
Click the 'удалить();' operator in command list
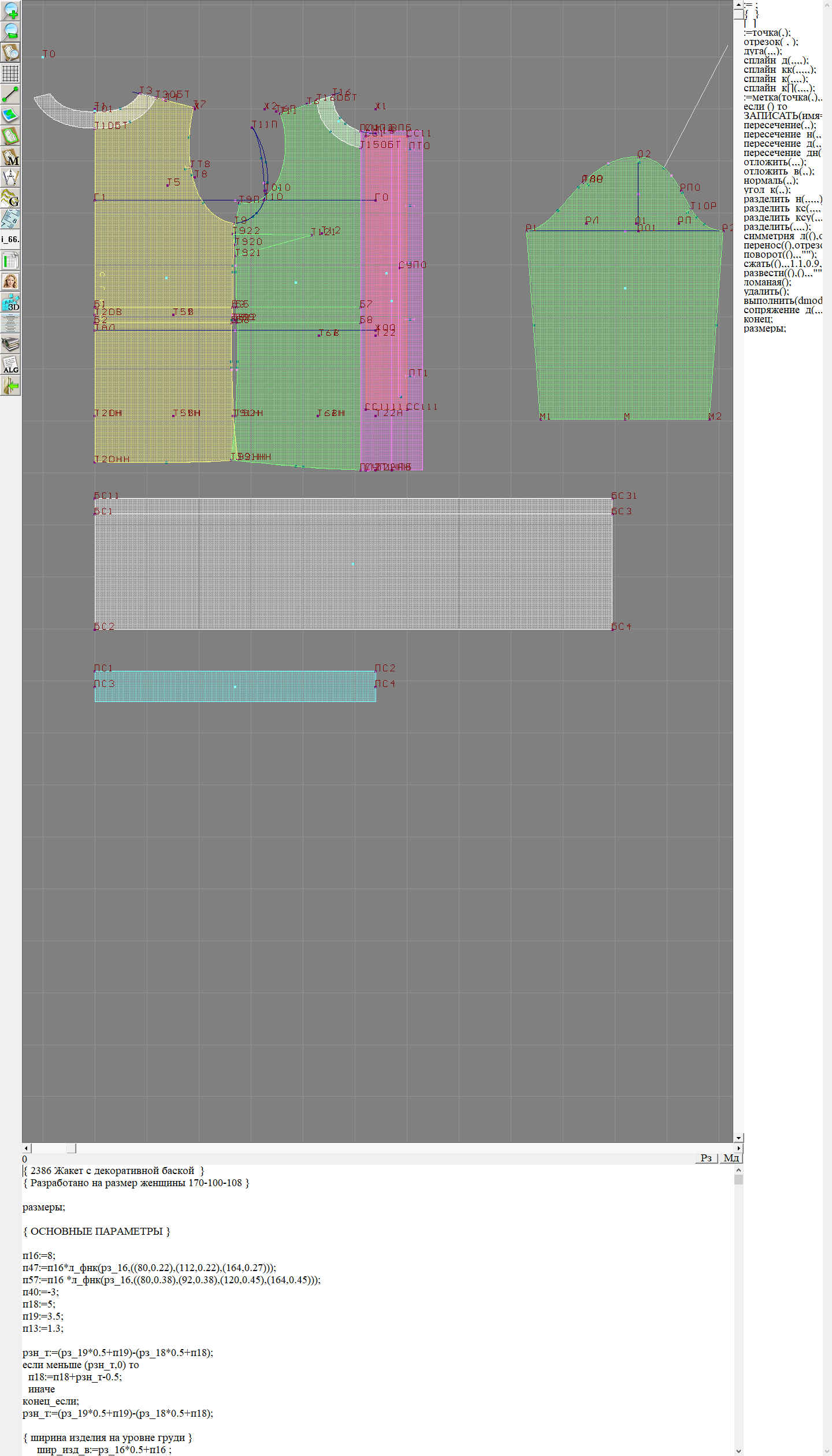coord(766,291)
